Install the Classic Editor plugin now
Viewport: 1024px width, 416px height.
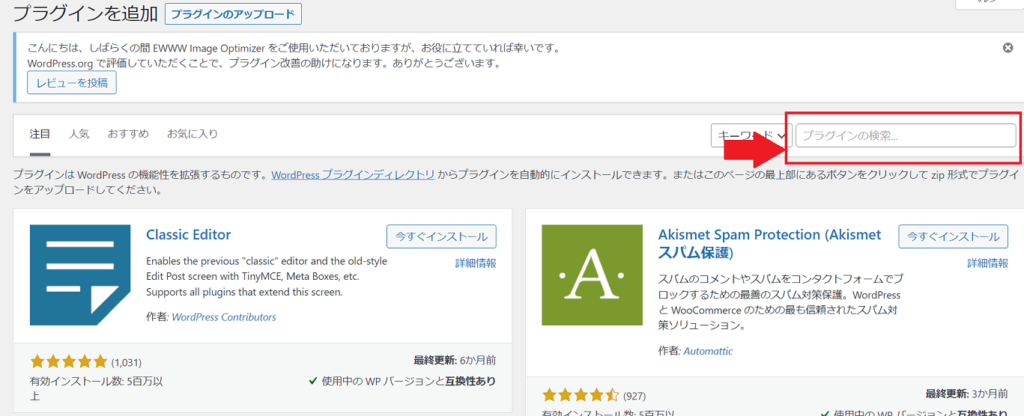(x=441, y=236)
